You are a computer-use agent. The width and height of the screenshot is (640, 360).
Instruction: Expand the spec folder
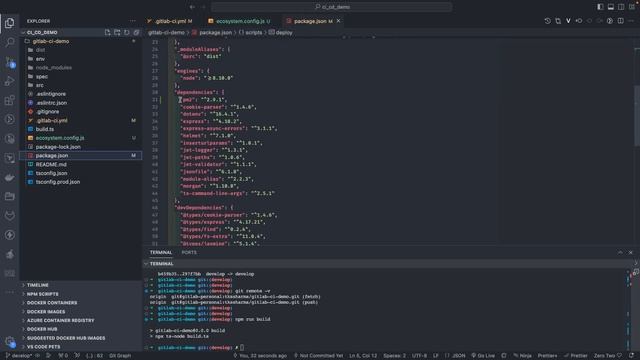click(81, 76)
